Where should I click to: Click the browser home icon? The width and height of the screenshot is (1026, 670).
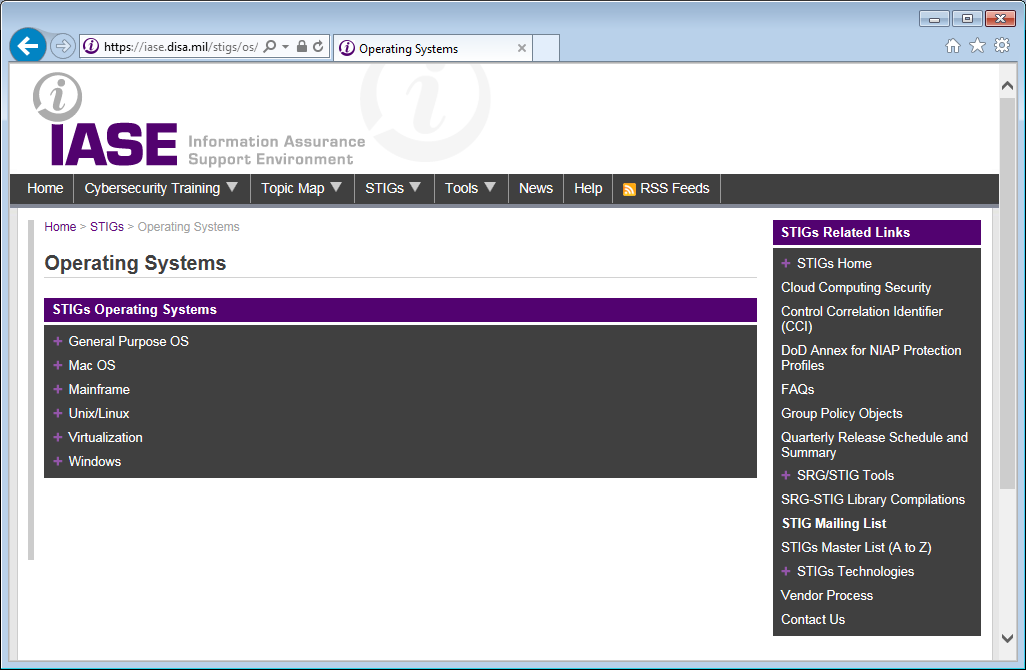tap(953, 45)
